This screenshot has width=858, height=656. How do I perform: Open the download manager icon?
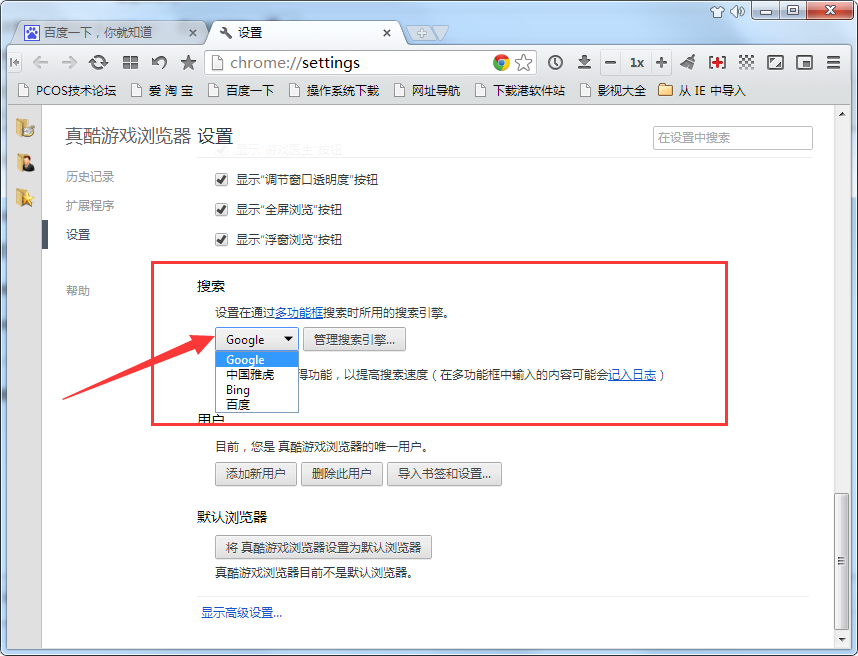click(585, 62)
